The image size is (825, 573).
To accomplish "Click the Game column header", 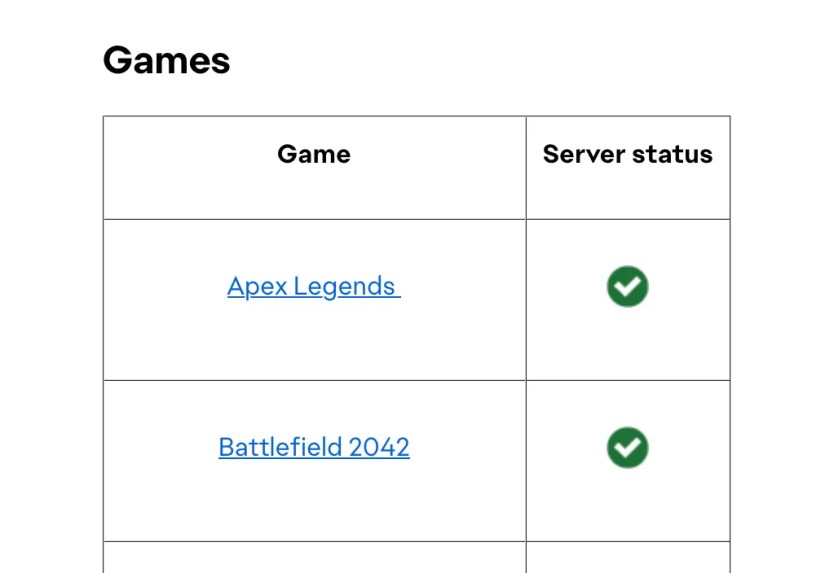I will (314, 154).
